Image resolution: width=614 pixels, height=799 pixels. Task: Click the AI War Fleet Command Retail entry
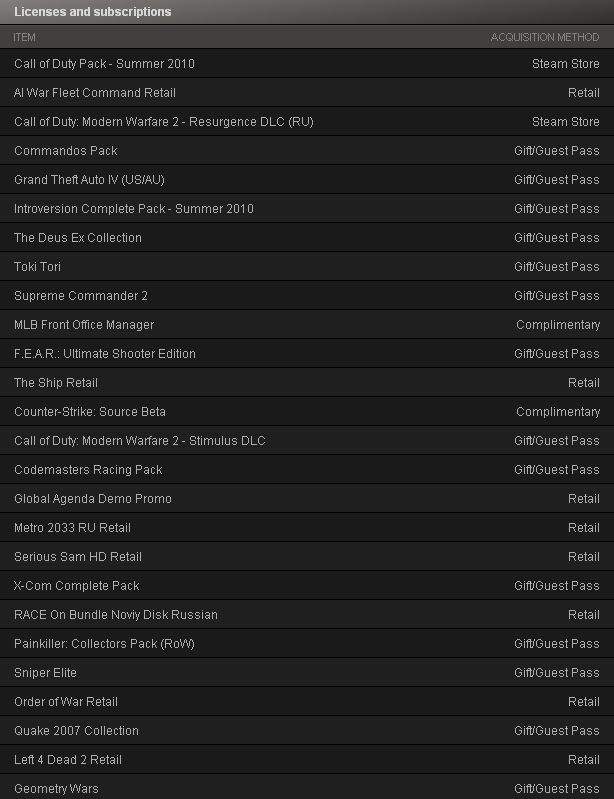coord(307,93)
